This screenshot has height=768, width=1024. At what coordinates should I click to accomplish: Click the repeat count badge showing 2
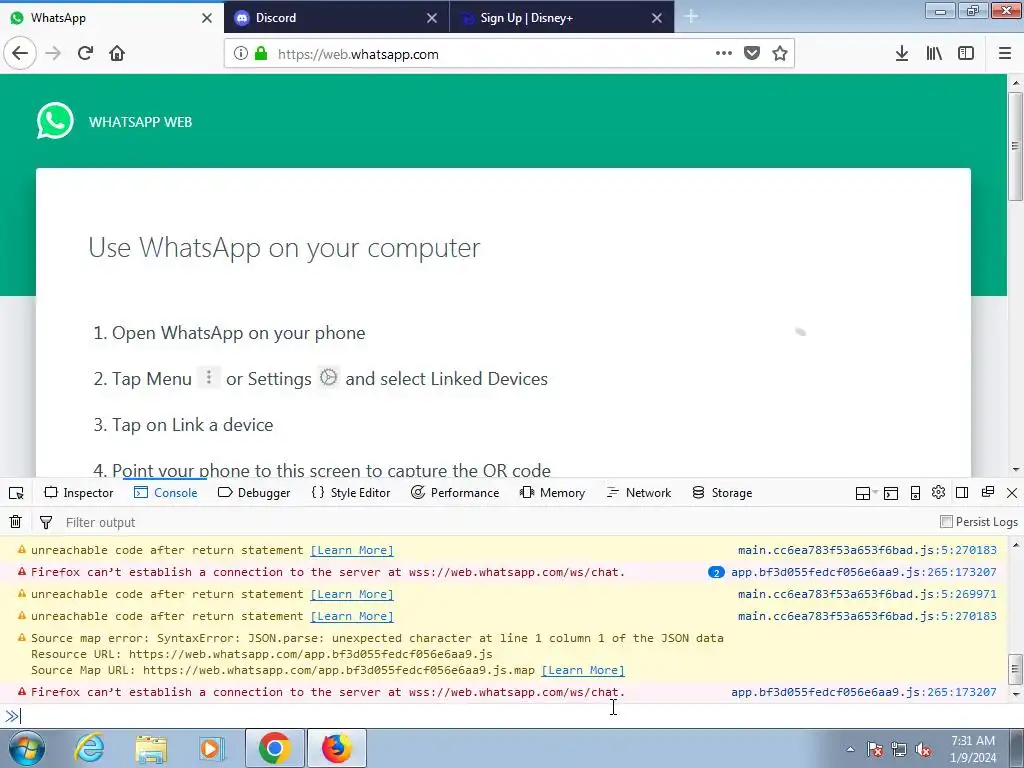click(x=716, y=573)
